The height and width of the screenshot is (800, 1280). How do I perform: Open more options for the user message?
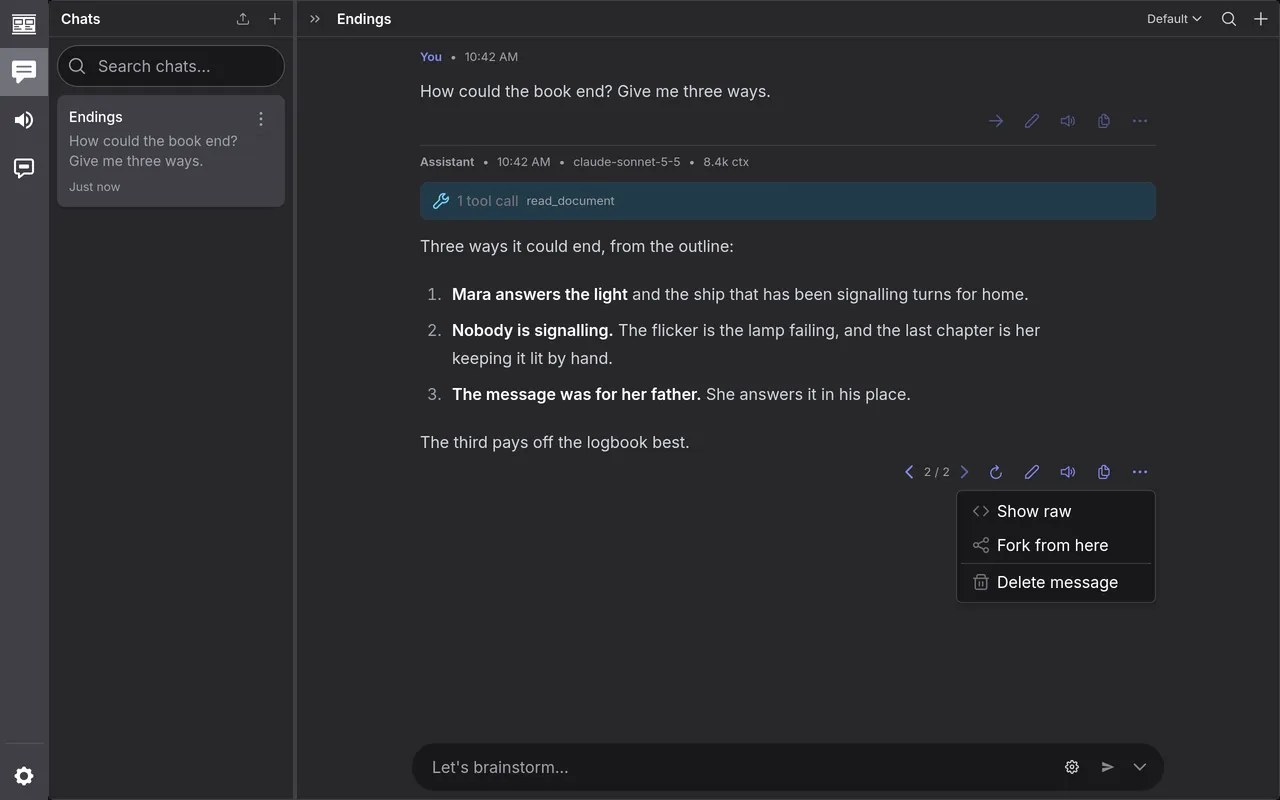coord(1140,121)
